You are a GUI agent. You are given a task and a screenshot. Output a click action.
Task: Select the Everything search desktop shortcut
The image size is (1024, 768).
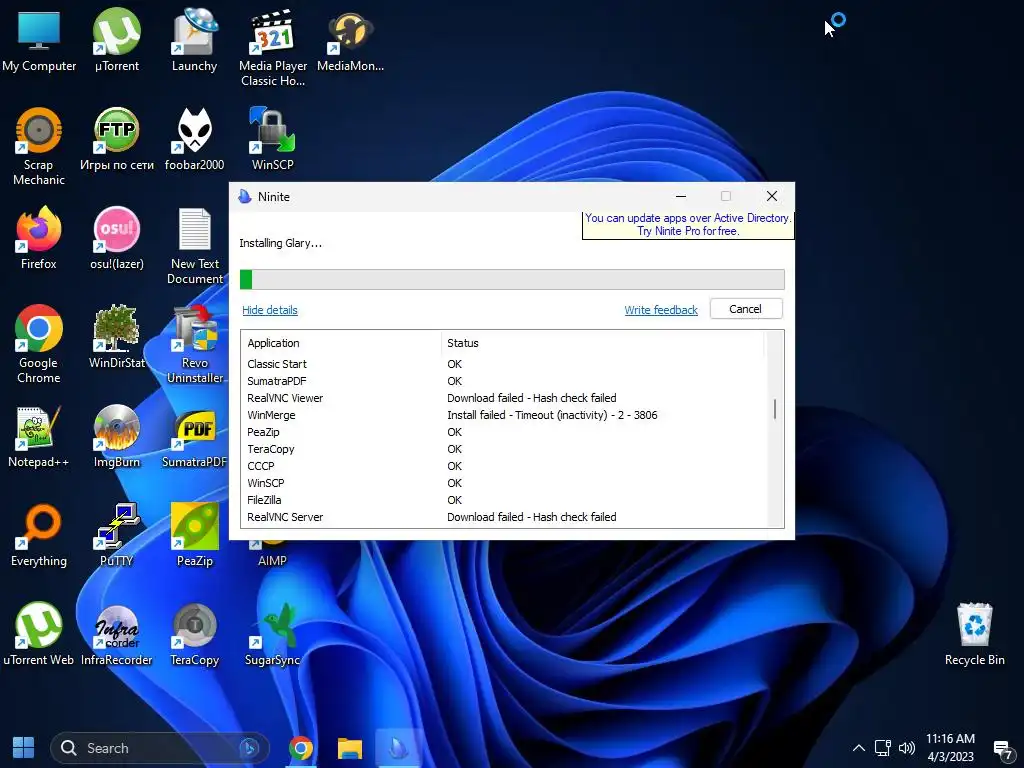tap(39, 537)
